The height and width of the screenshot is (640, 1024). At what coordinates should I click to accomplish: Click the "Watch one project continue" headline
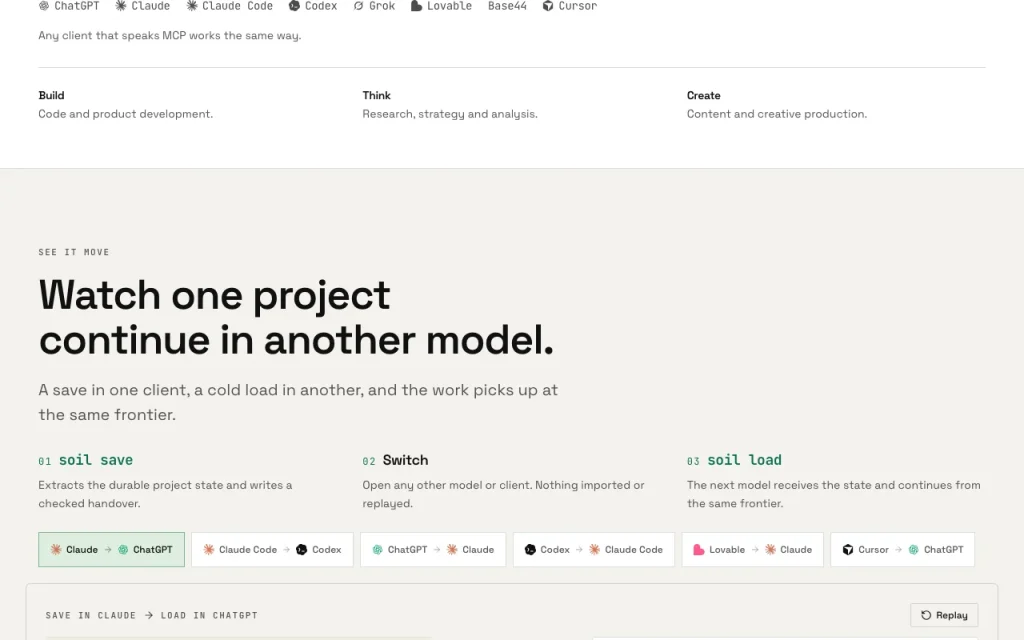[x=296, y=317]
